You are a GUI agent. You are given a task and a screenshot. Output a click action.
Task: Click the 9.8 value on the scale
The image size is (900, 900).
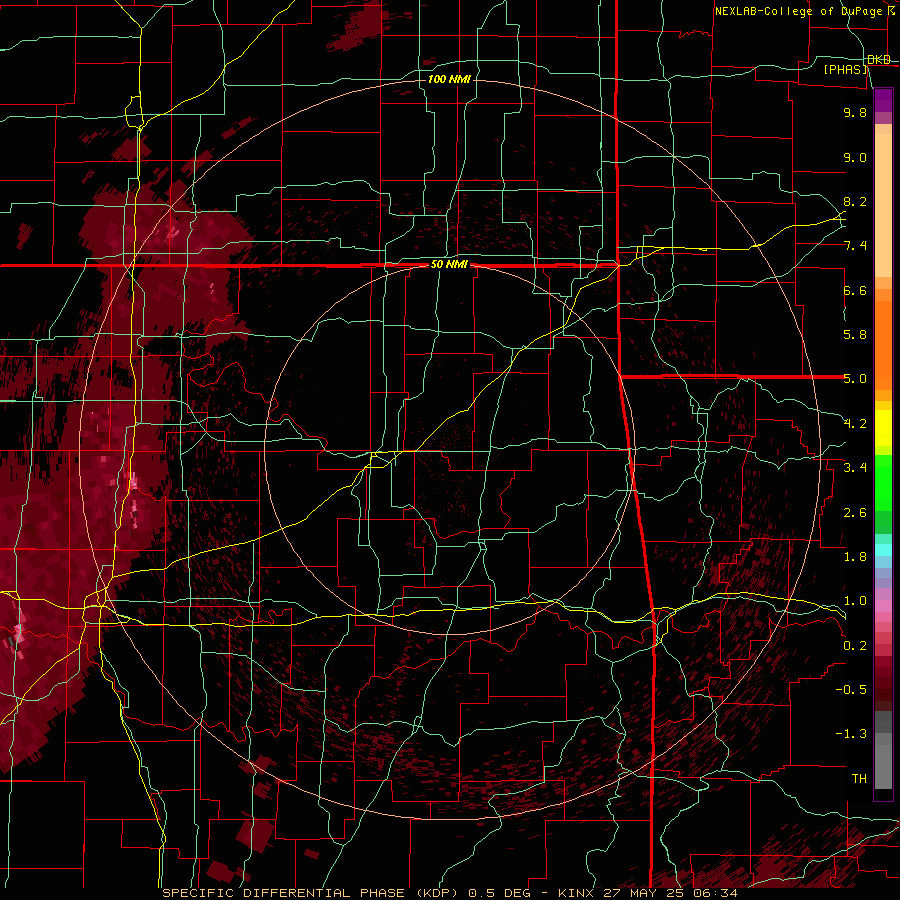point(855,112)
